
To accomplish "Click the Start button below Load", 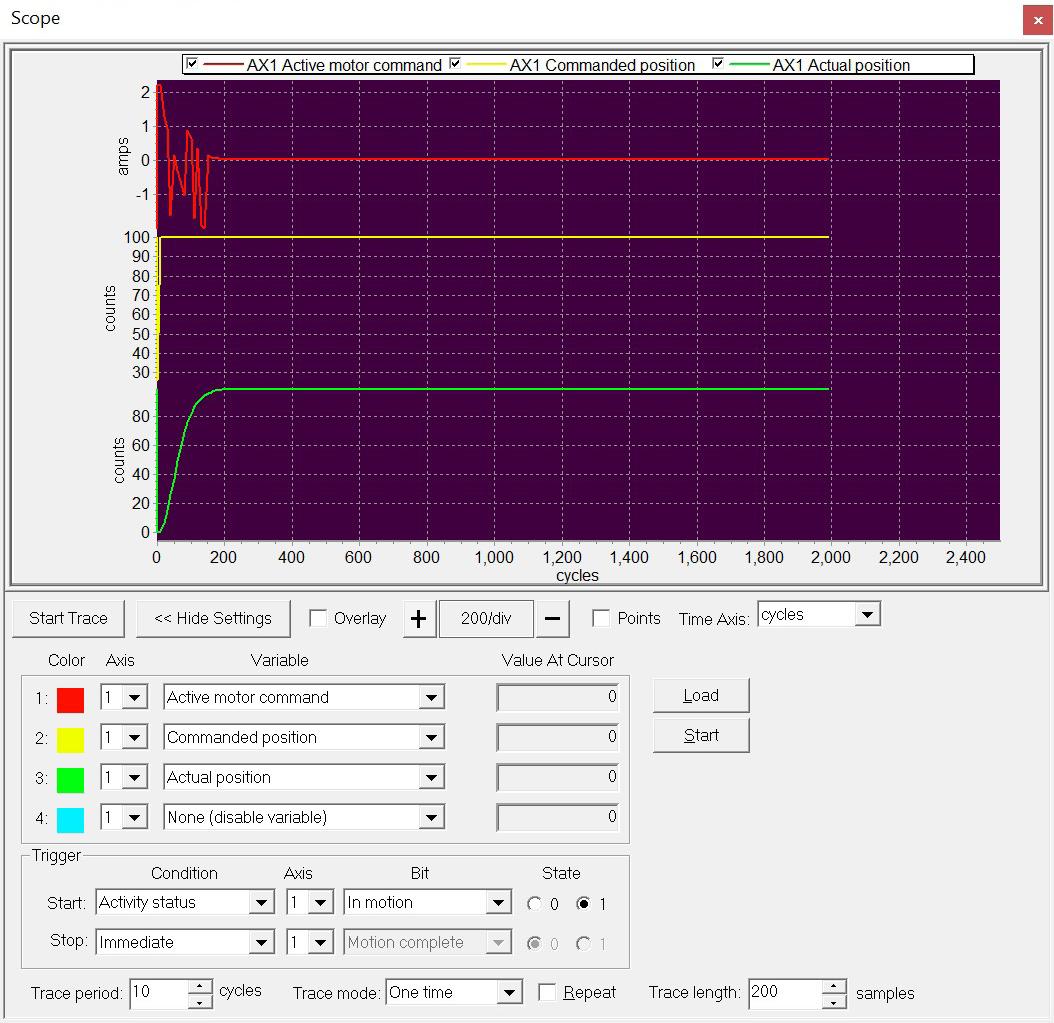I will [x=701, y=736].
